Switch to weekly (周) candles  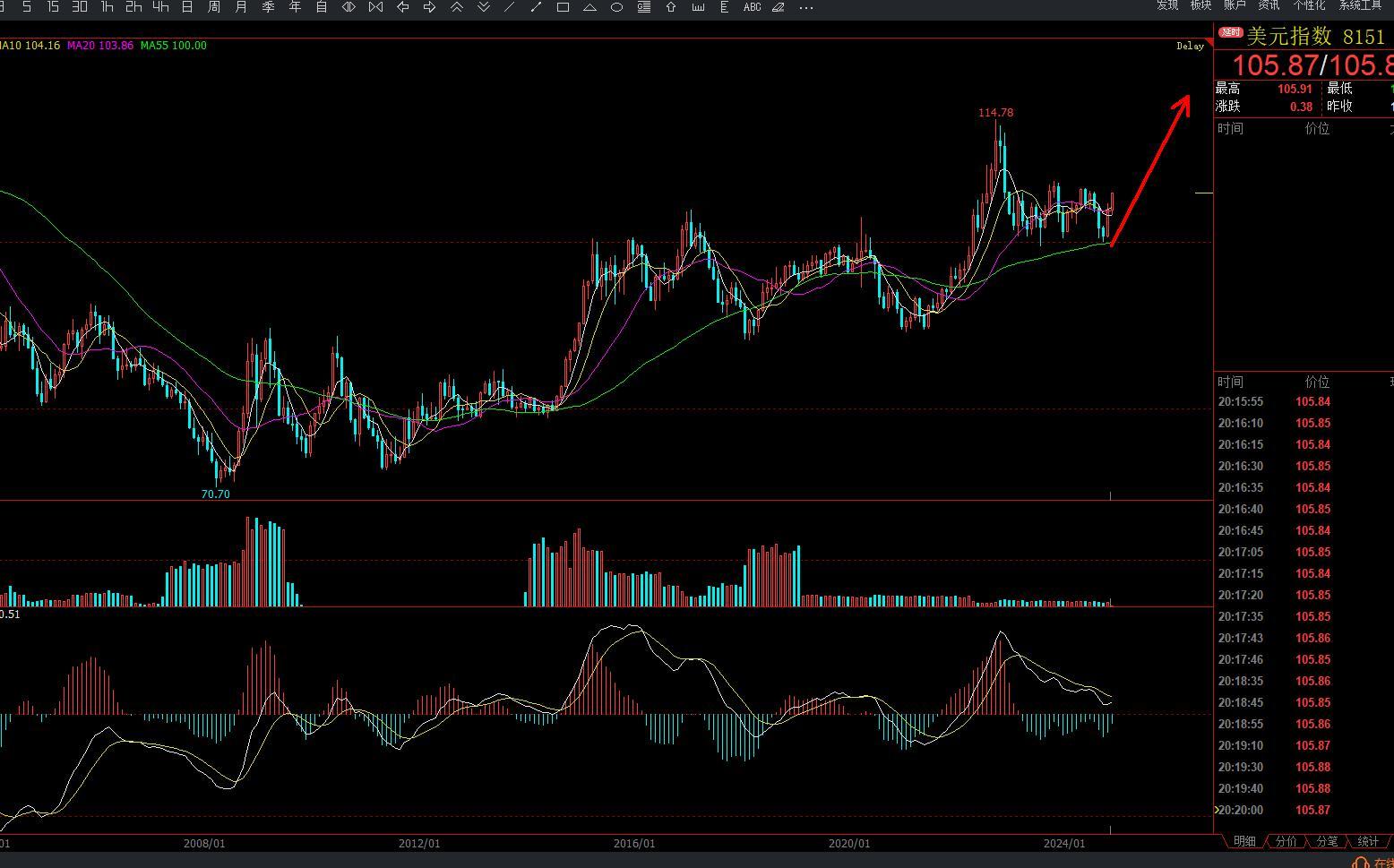click(x=214, y=7)
